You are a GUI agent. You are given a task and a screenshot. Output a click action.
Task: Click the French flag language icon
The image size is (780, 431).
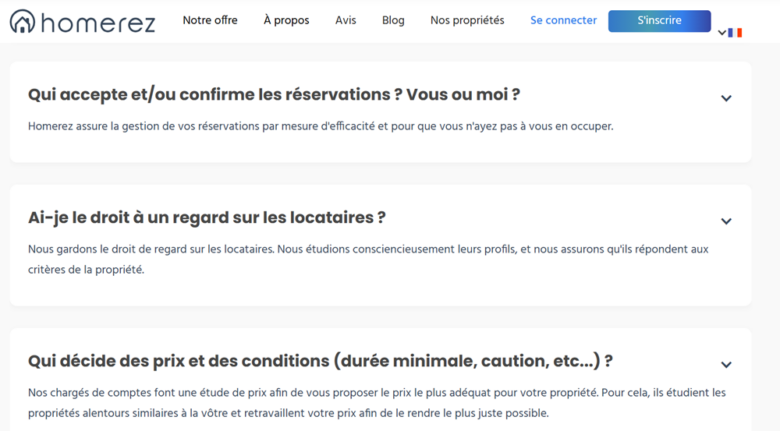pyautogui.click(x=735, y=33)
